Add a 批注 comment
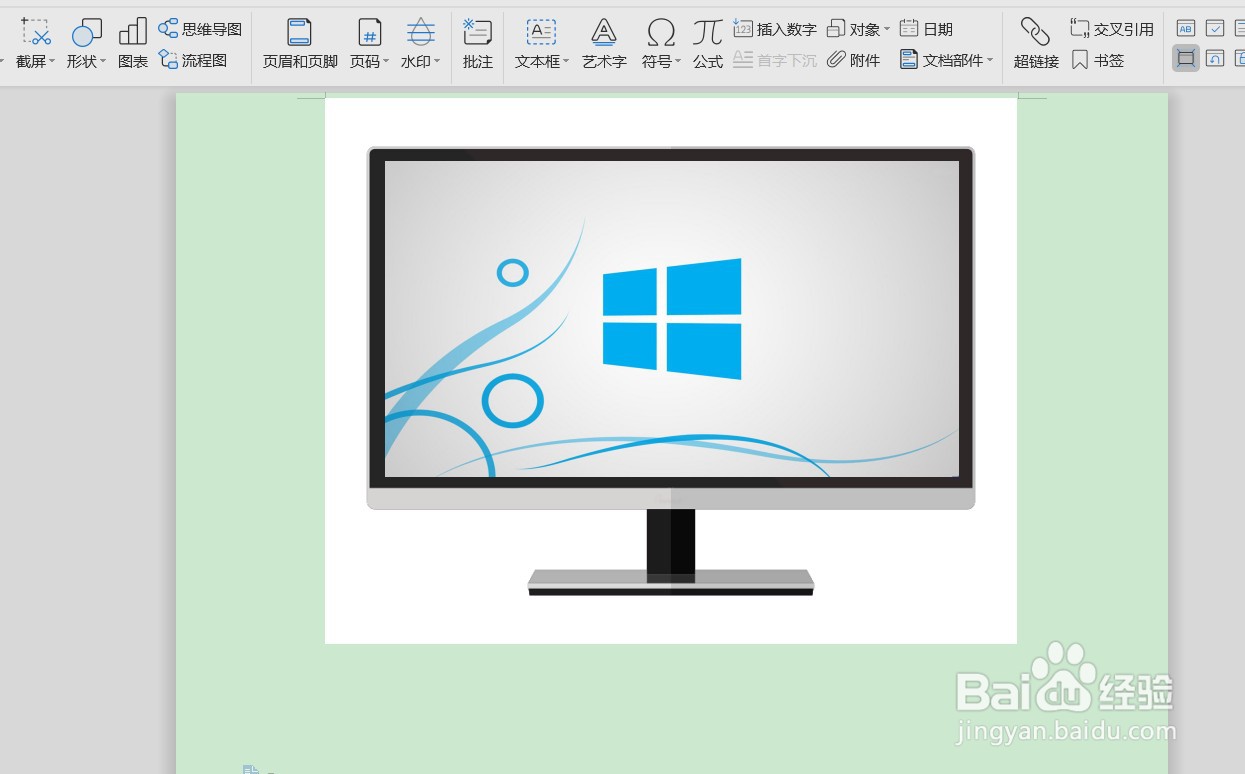Screen dimensions: 1245x774 (478, 45)
